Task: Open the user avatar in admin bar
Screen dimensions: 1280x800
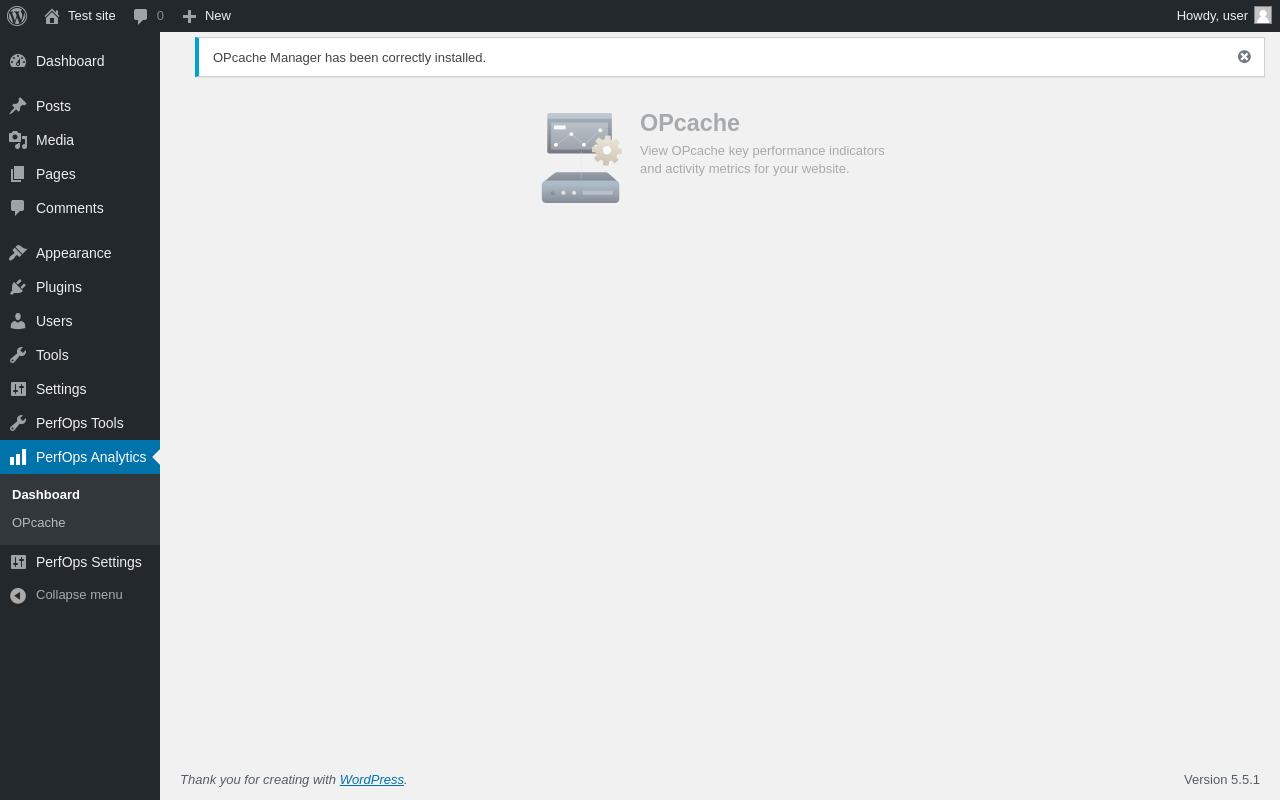Action: tap(1263, 15)
